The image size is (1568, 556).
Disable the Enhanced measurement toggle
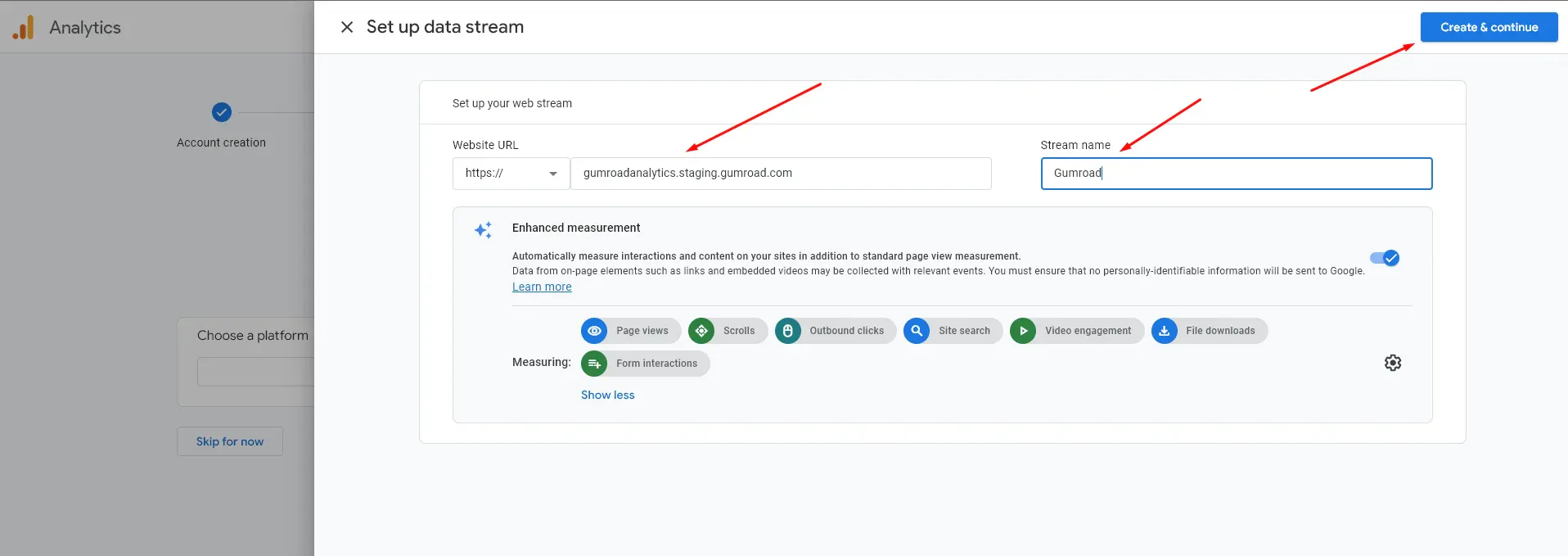click(x=1385, y=258)
